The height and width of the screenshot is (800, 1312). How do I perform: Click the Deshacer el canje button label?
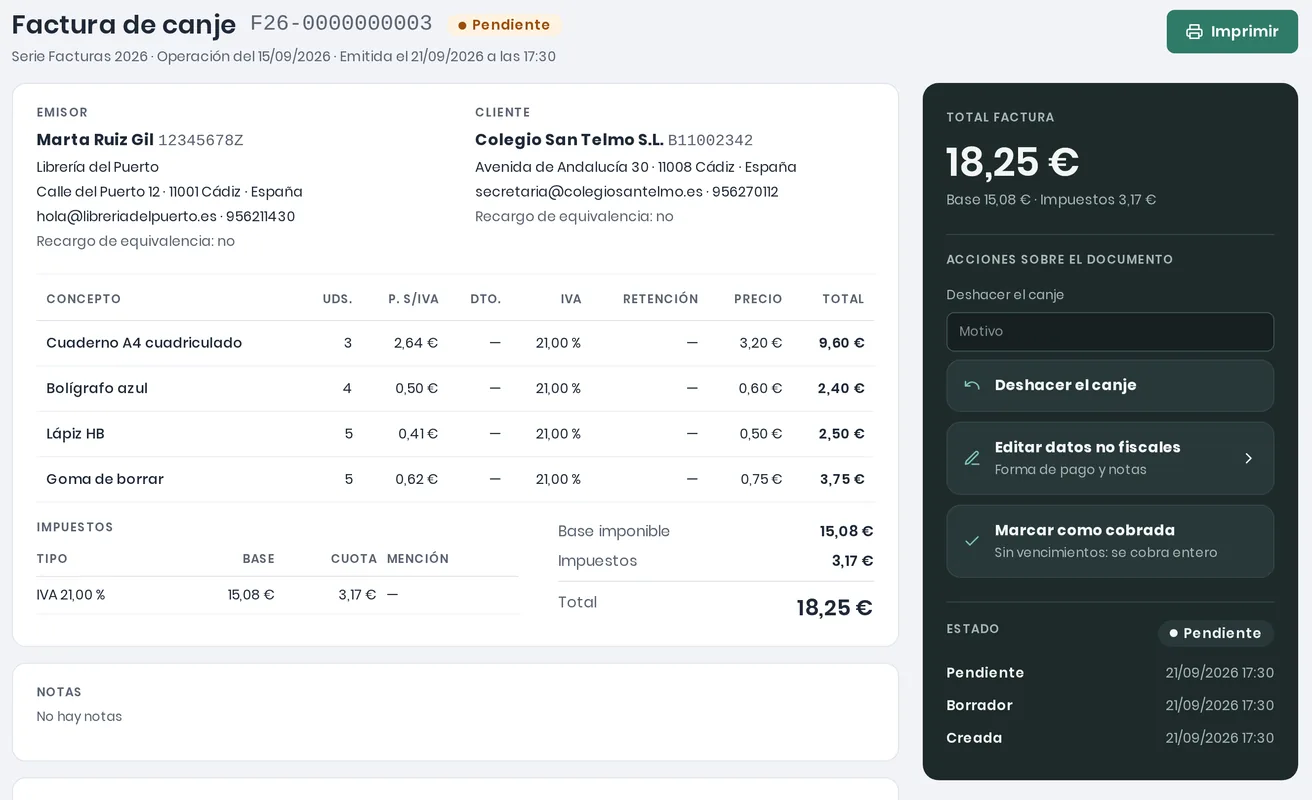click(x=1065, y=385)
